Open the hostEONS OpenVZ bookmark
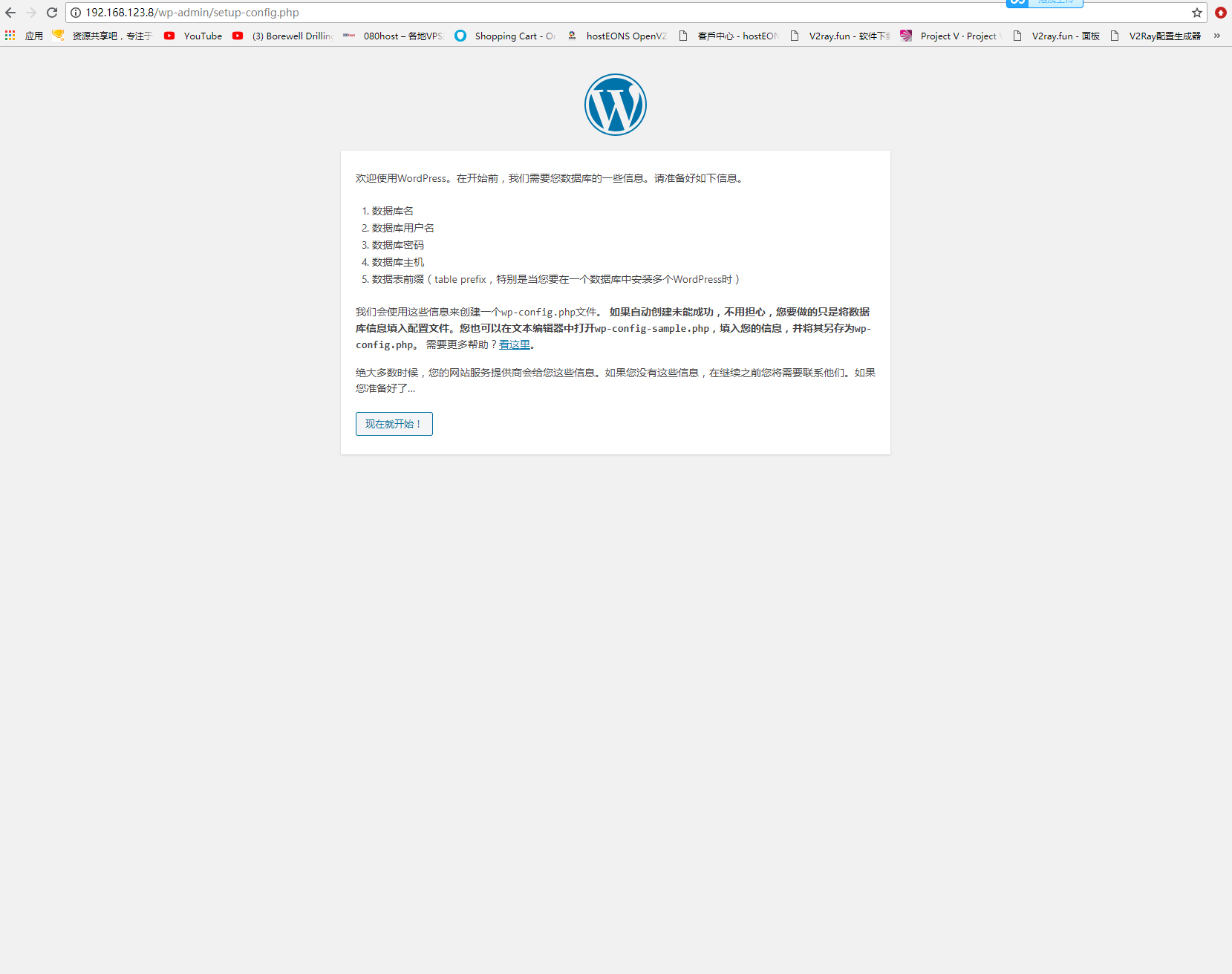This screenshot has height=974, width=1232. 616,36
